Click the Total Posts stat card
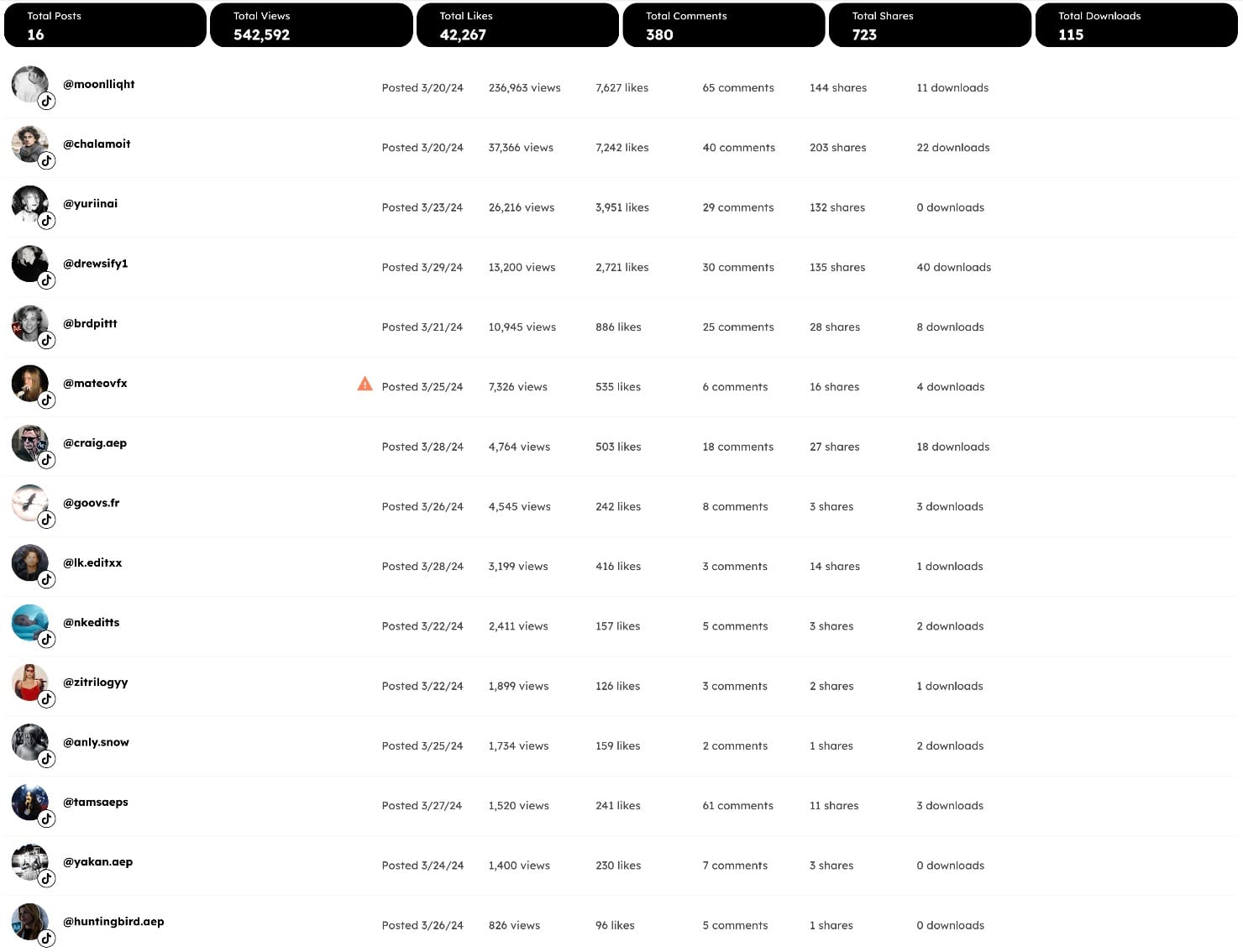1243x952 pixels. (x=104, y=24)
